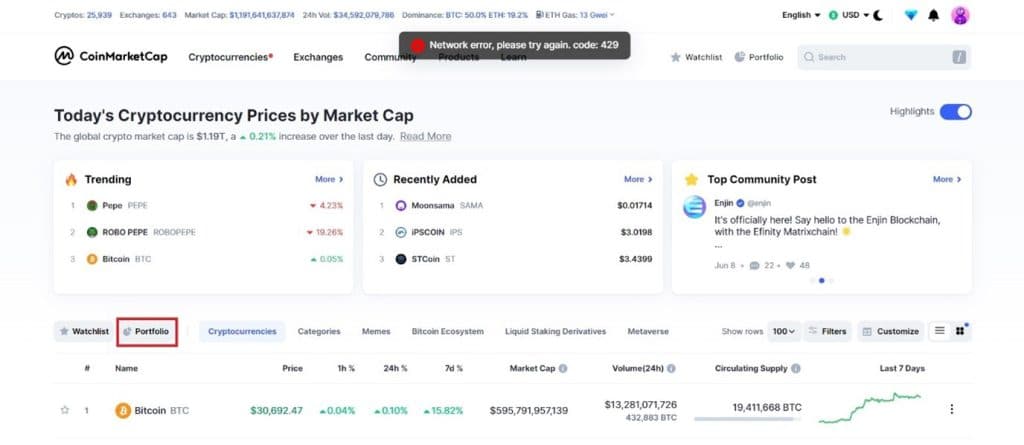This screenshot has width=1024, height=445.
Task: Open the USD currency dropdown
Action: [849, 15]
